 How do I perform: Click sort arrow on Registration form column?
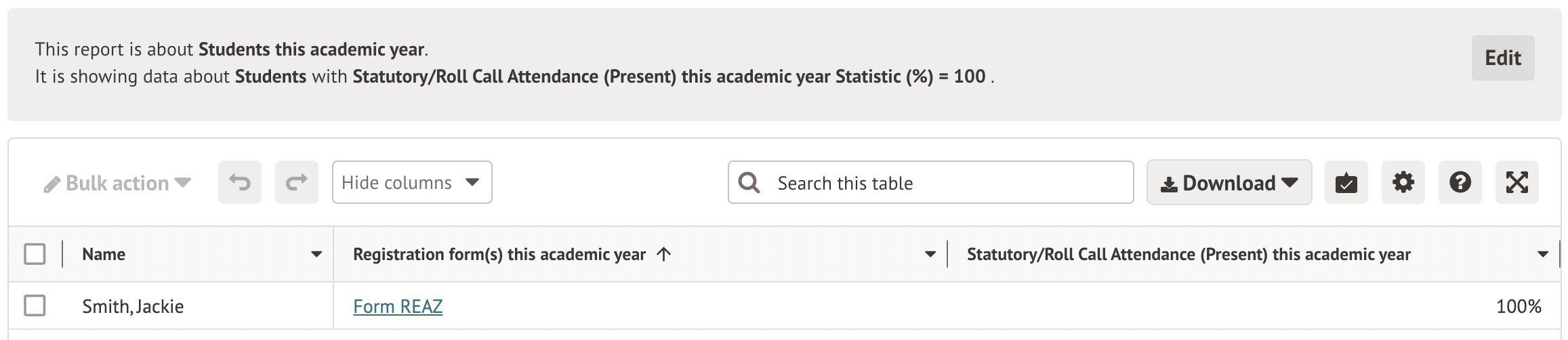(664, 254)
